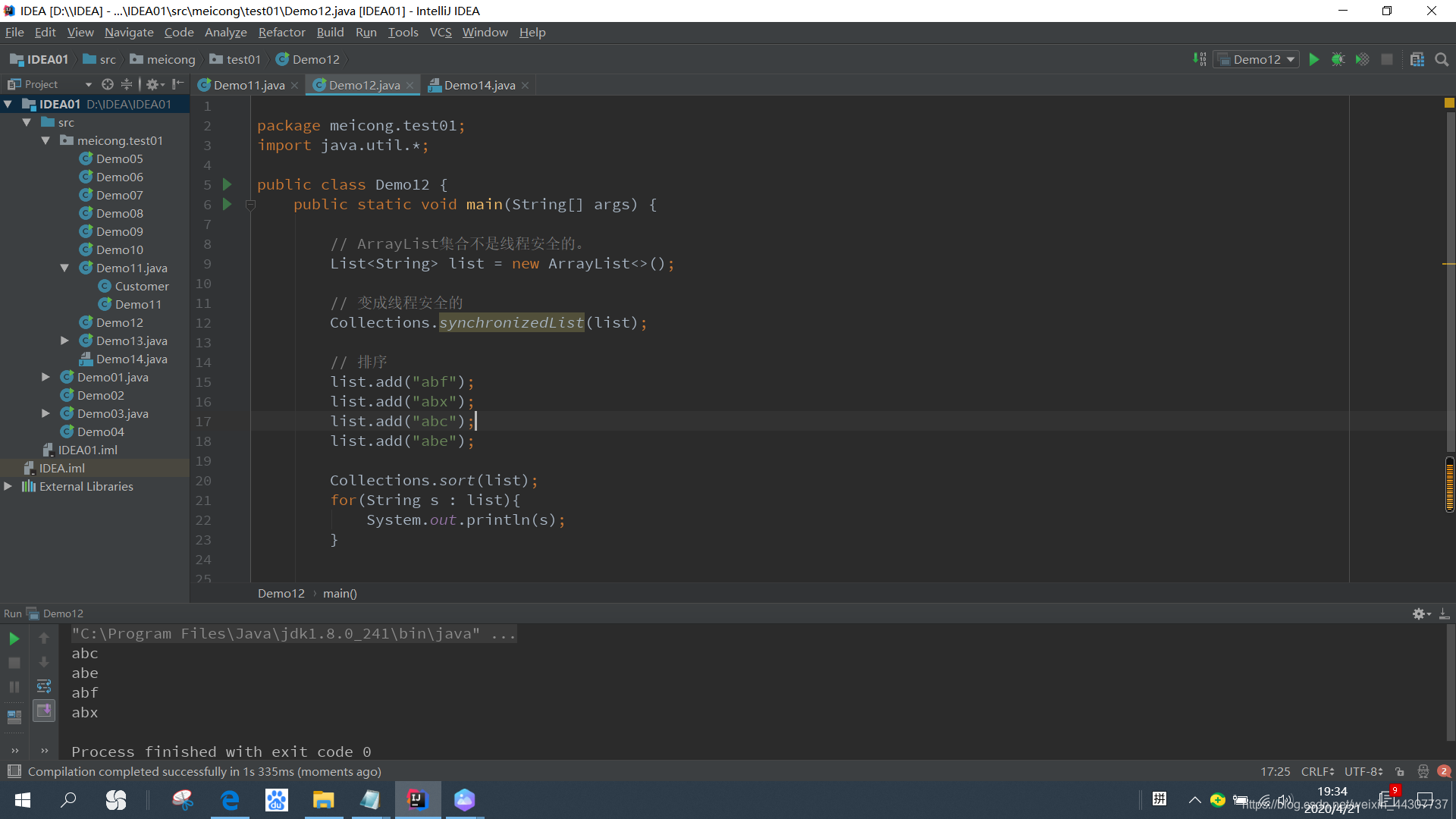Image resolution: width=1456 pixels, height=819 pixels.
Task: Click up-arrow stack trace icon in Run panel
Action: [44, 639]
